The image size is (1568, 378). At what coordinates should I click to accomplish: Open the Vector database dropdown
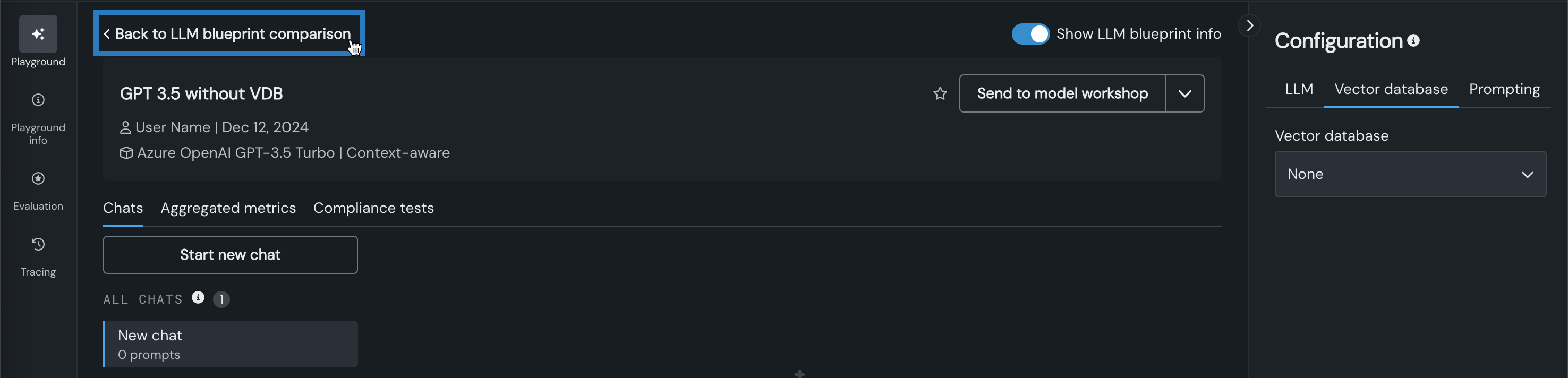coord(1410,174)
